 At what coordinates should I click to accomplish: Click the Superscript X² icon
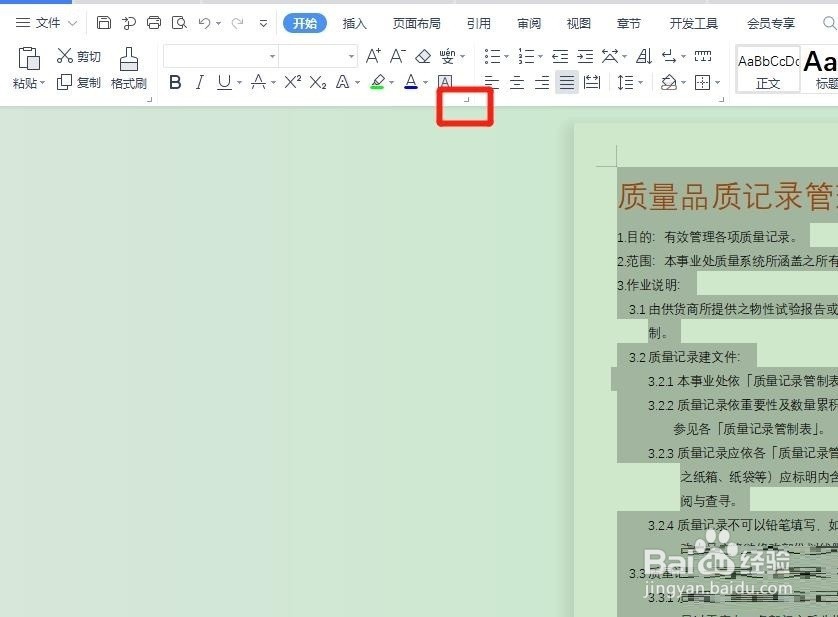(x=292, y=82)
